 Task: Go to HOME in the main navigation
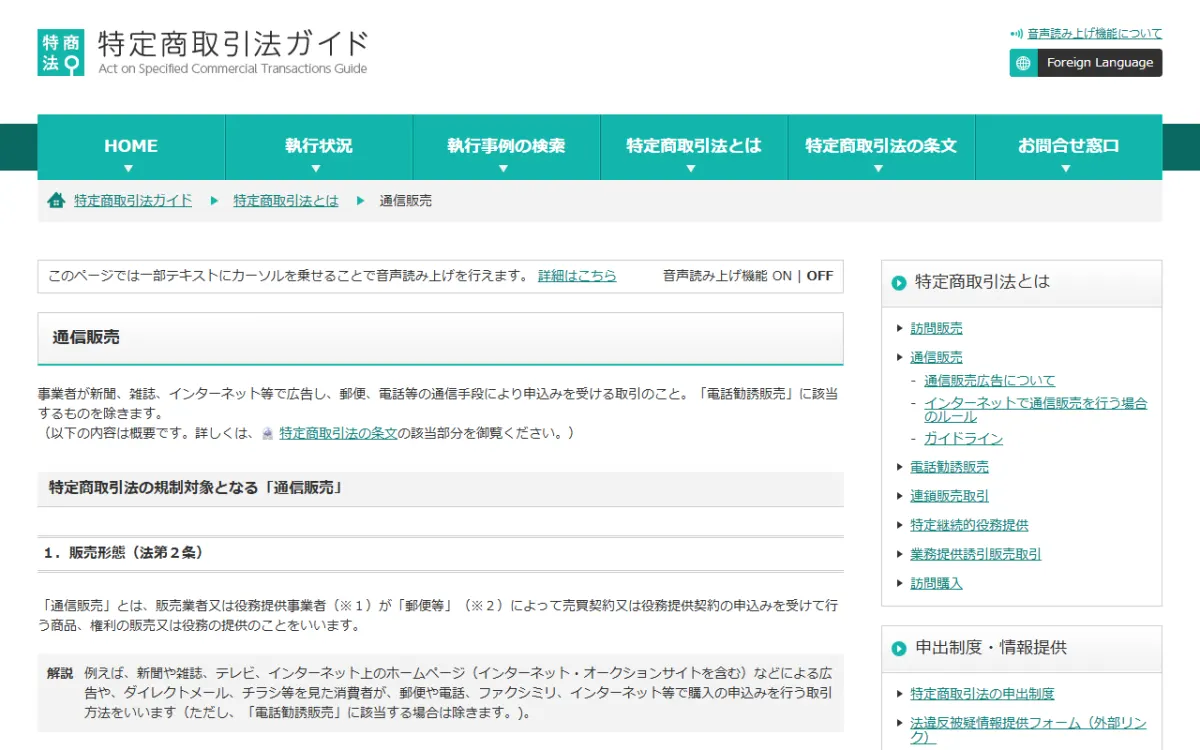(x=131, y=147)
